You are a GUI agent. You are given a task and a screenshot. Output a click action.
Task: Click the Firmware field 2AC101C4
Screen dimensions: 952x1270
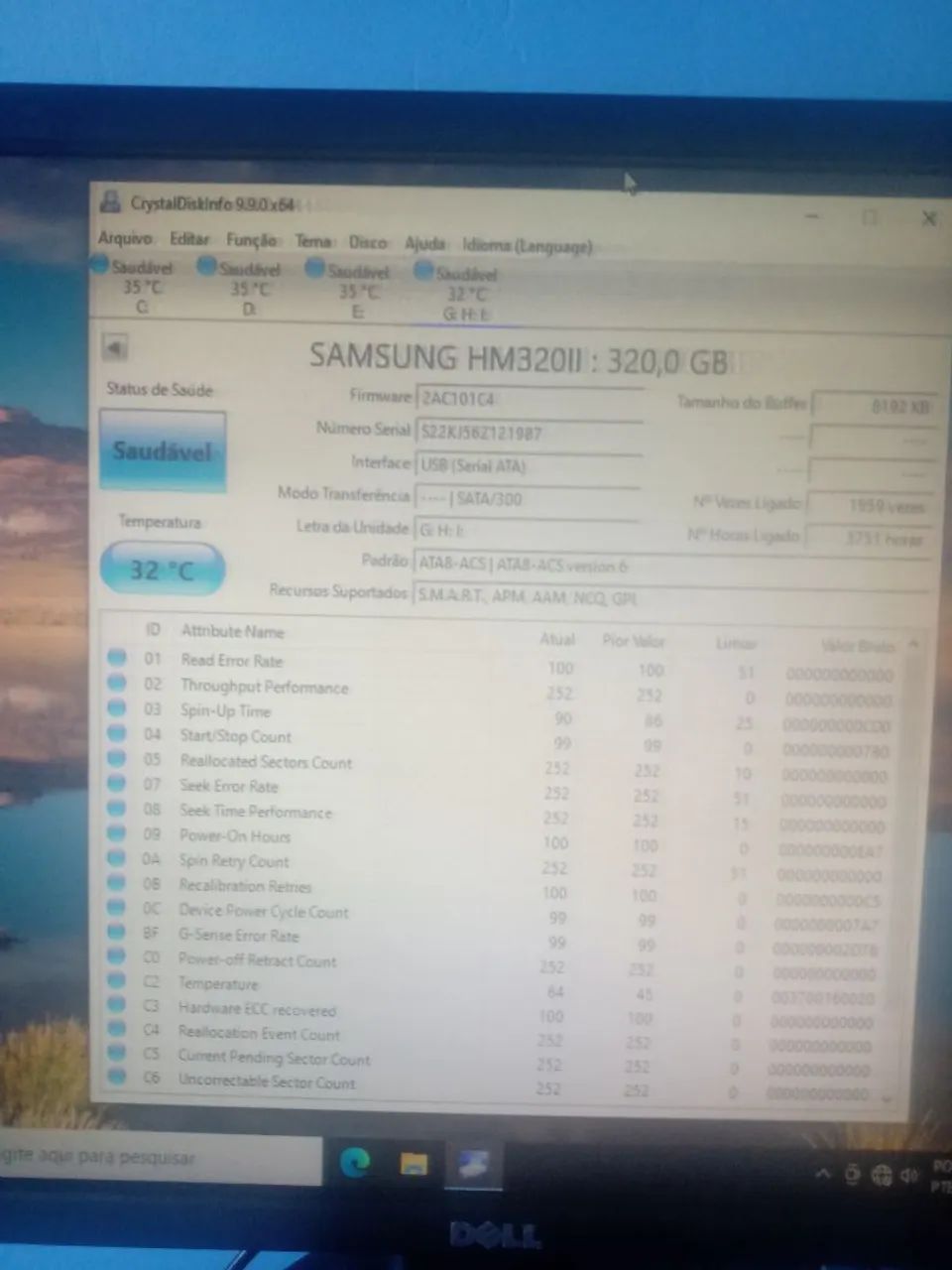(x=529, y=399)
